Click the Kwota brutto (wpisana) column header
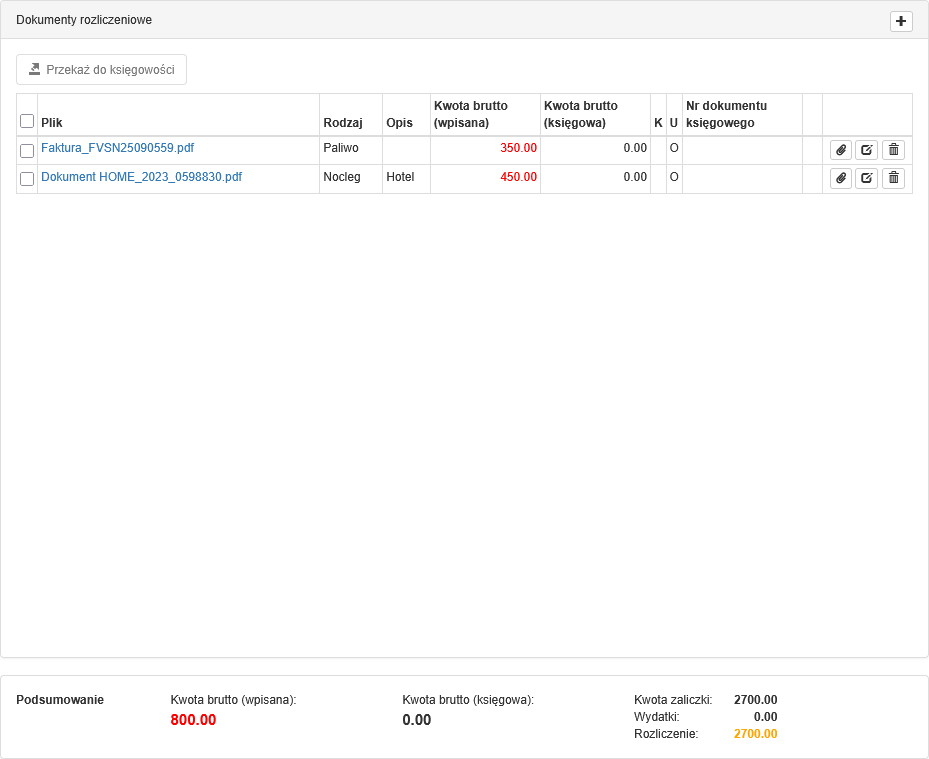This screenshot has height=759, width=929. click(x=471, y=114)
